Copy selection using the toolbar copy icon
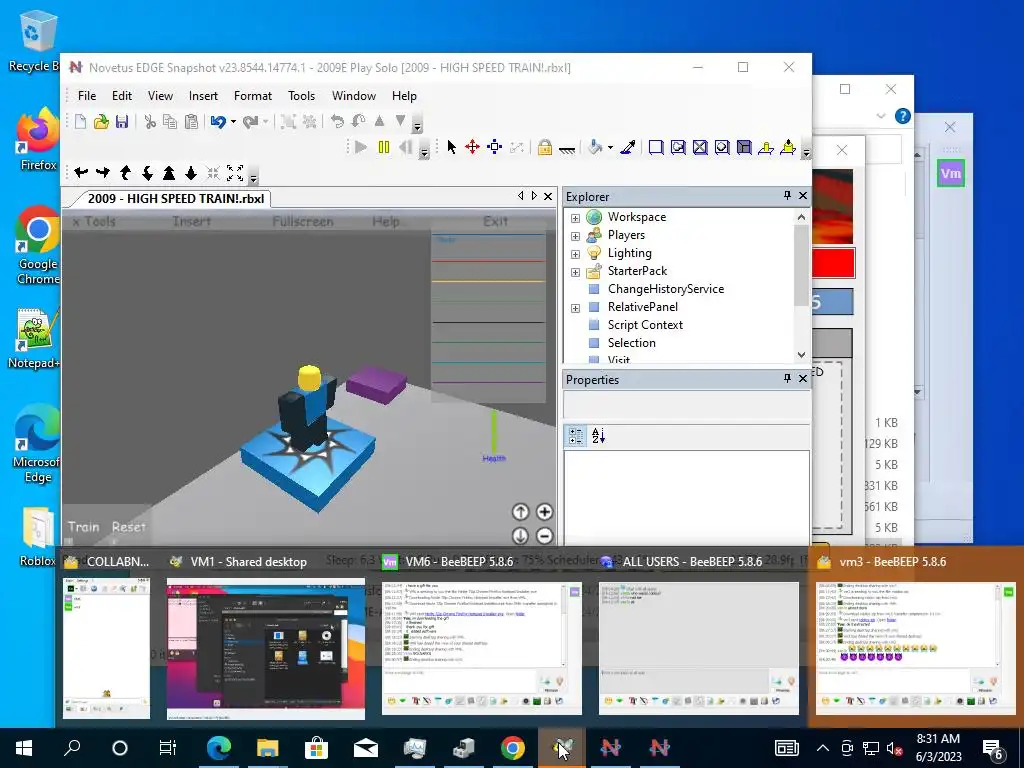 pyautogui.click(x=170, y=121)
